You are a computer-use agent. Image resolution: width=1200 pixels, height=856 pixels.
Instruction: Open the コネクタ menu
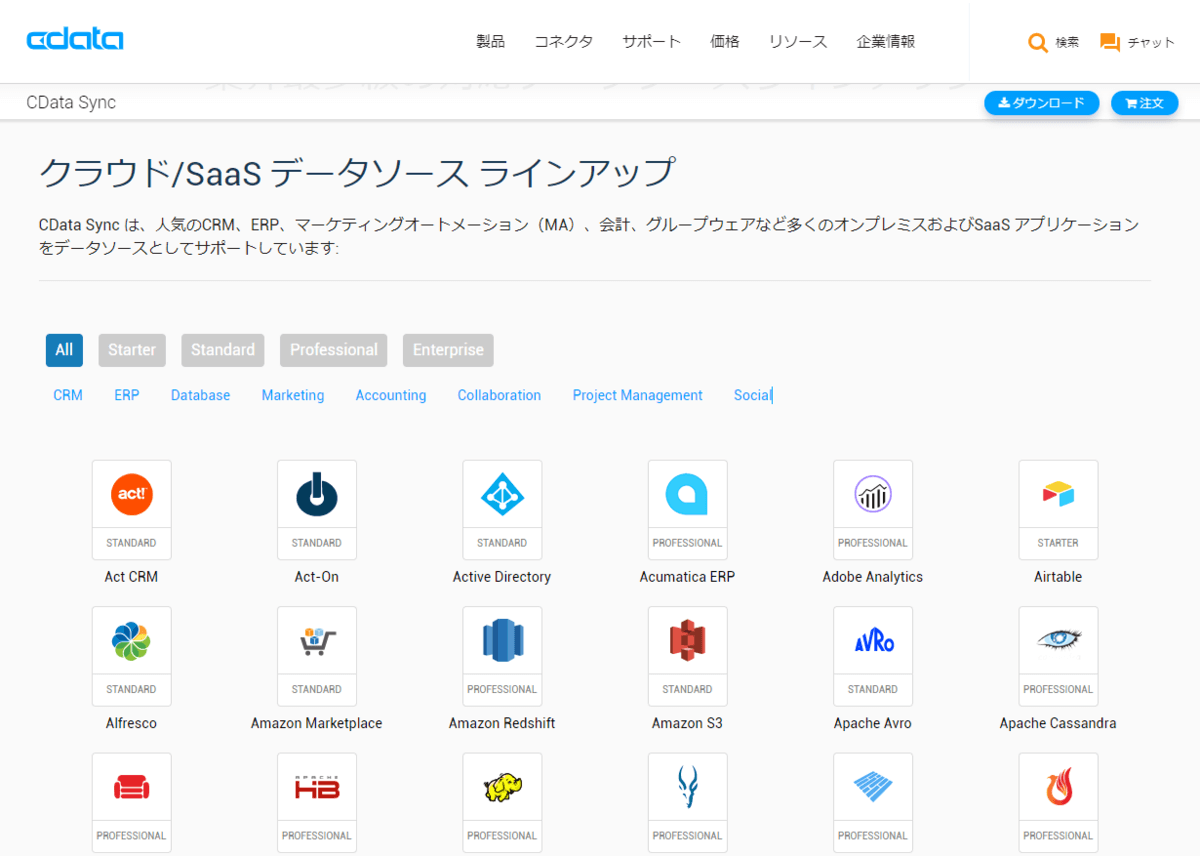(563, 41)
